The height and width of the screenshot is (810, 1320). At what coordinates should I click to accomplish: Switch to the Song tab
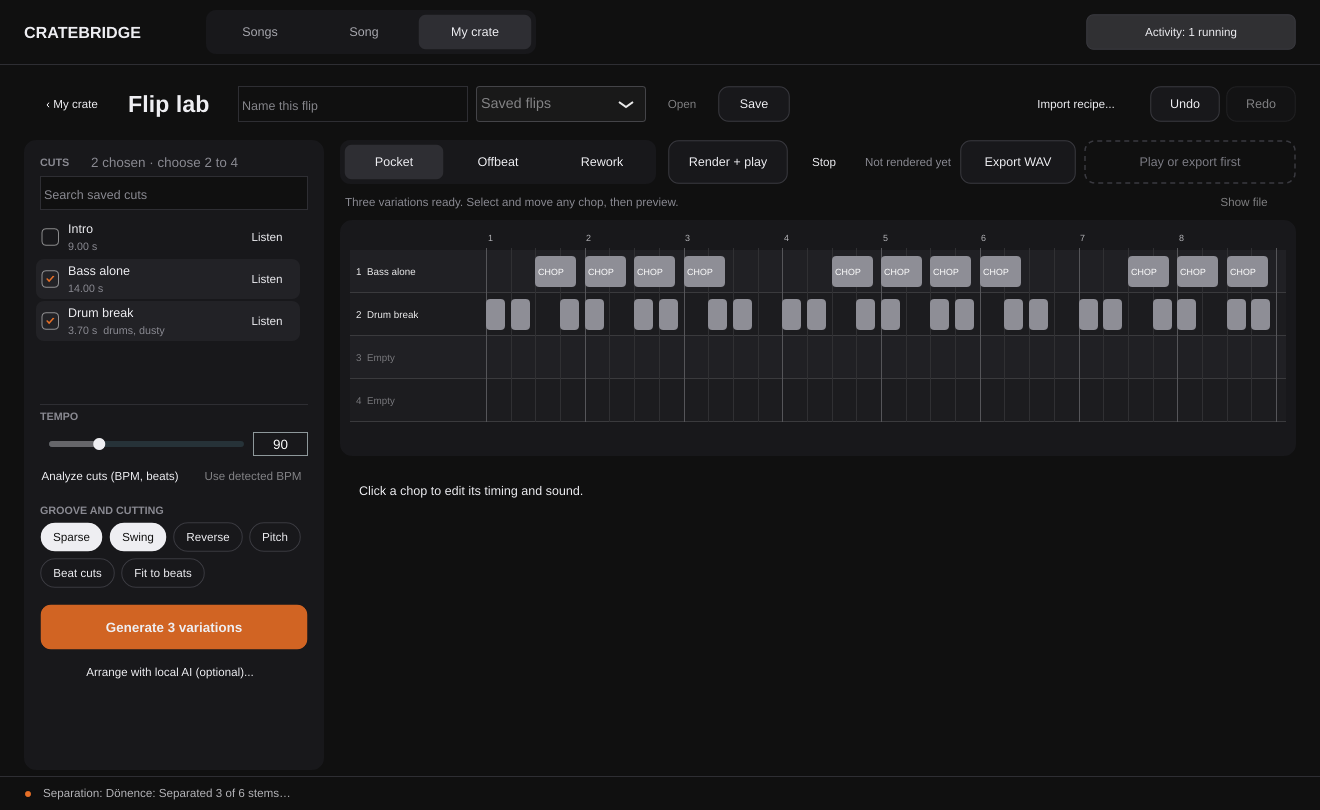[x=364, y=32]
